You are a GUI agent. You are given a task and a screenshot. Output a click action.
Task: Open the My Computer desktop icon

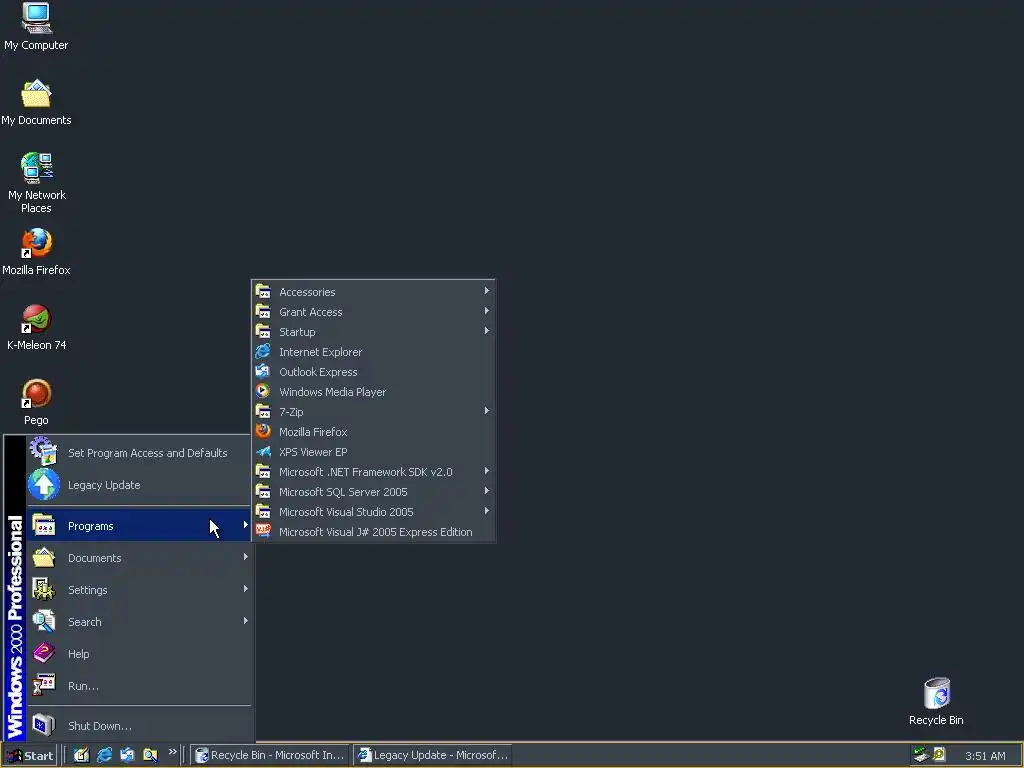[36, 26]
